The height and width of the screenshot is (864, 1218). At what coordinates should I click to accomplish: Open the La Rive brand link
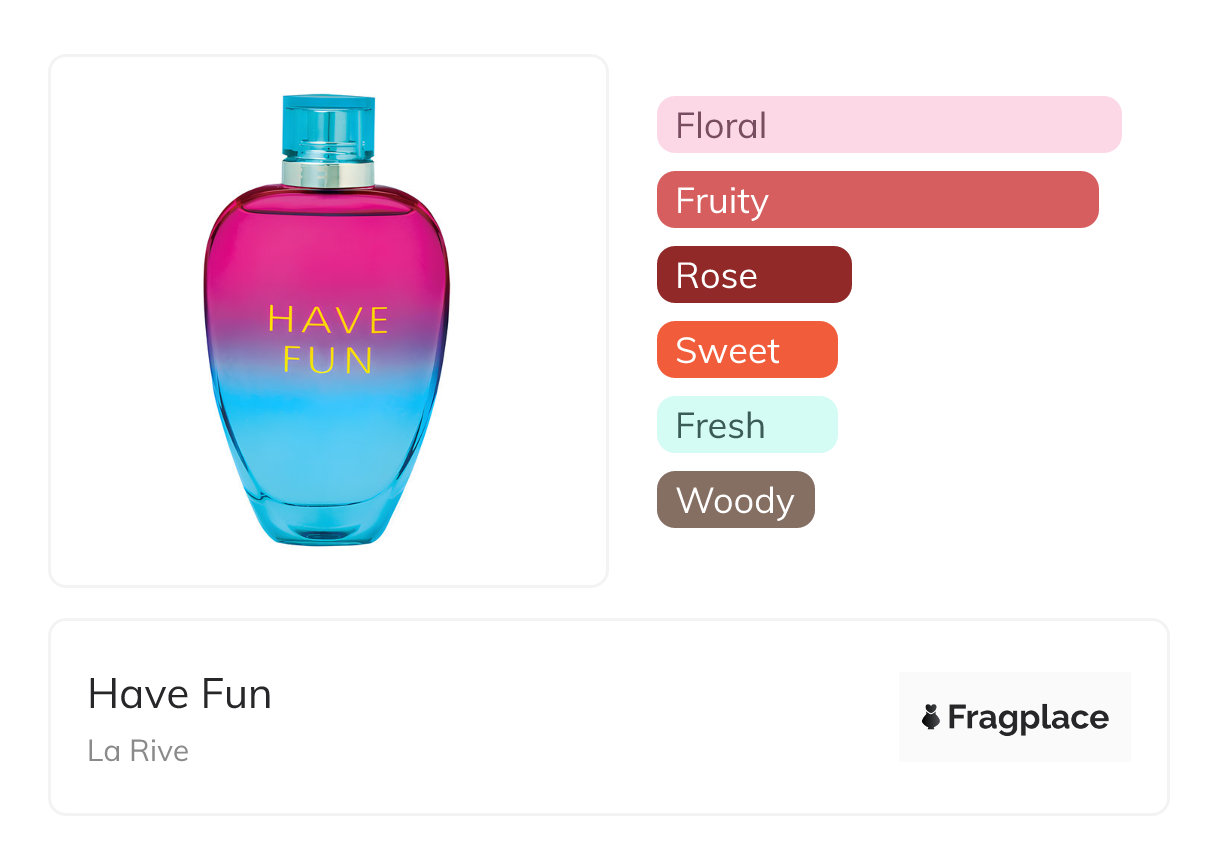click(138, 750)
